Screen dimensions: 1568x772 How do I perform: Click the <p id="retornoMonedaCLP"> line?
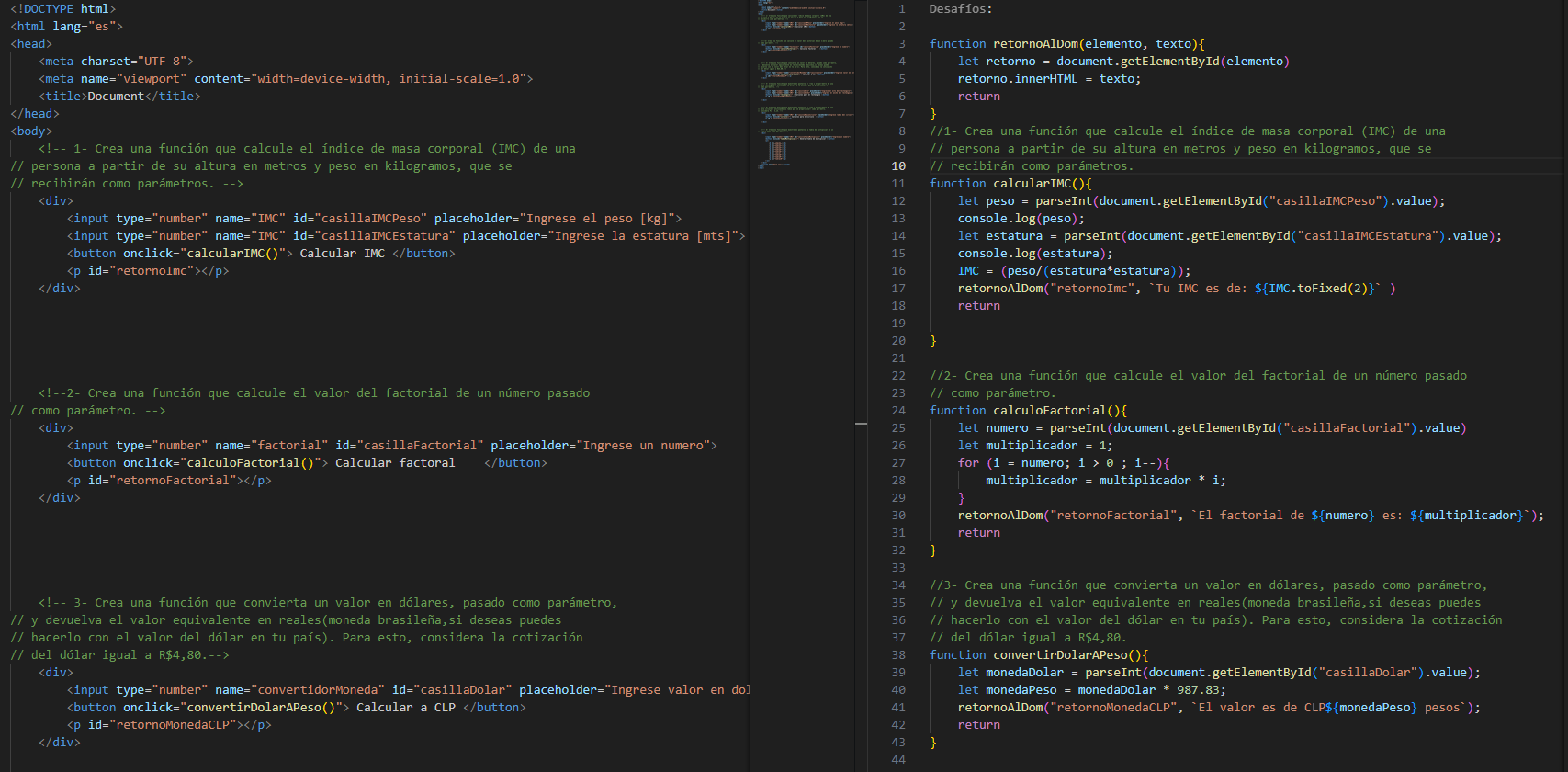pyautogui.click(x=169, y=725)
